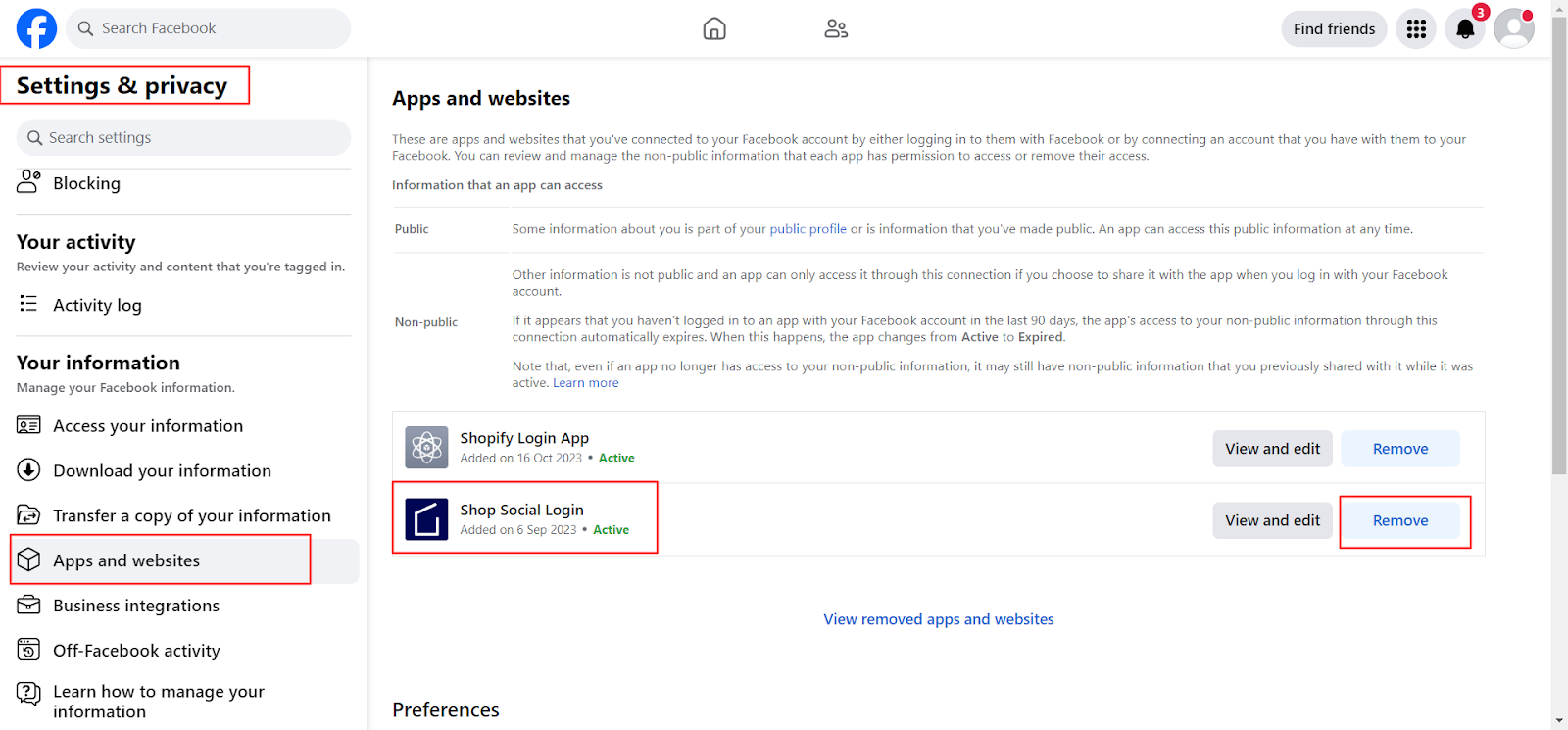This screenshot has width=1568, height=730.
Task: Click the Apps and websites cube icon
Action: click(x=28, y=560)
